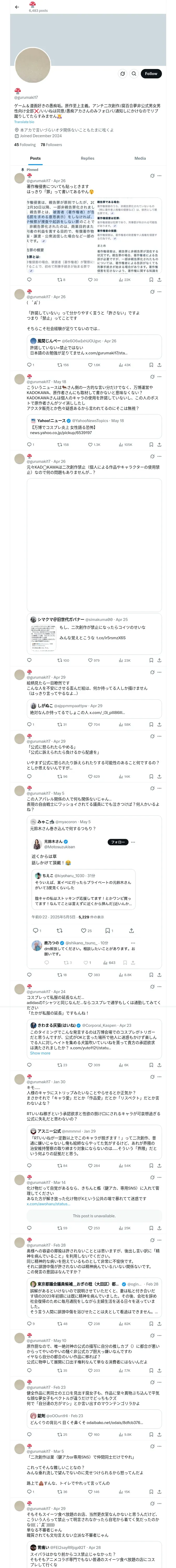176x1568 pixels.
Task: Go back using the top arrow
Action: click(x=17, y=7)
